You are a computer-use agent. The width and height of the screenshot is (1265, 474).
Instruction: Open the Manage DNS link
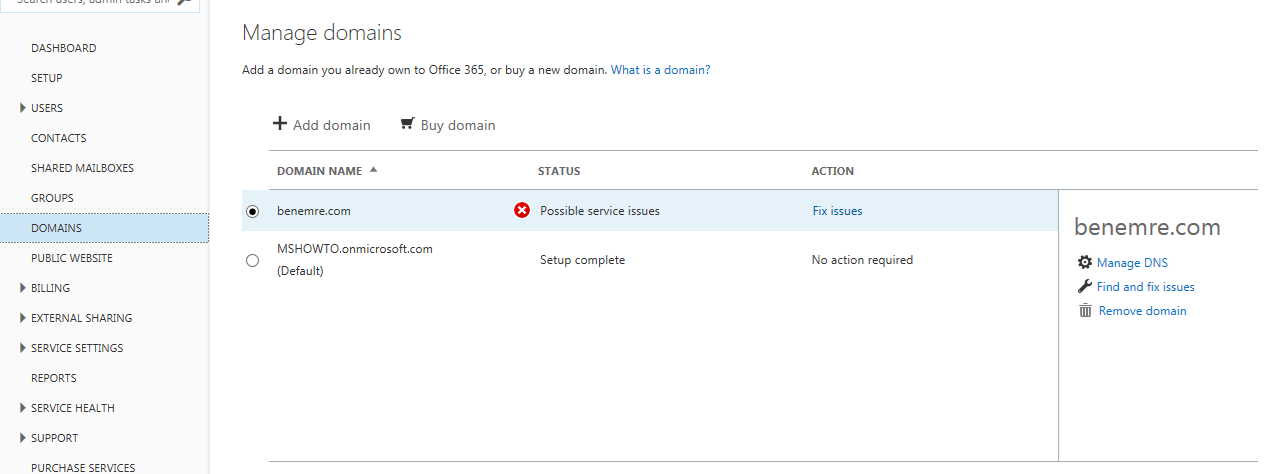click(x=1132, y=263)
